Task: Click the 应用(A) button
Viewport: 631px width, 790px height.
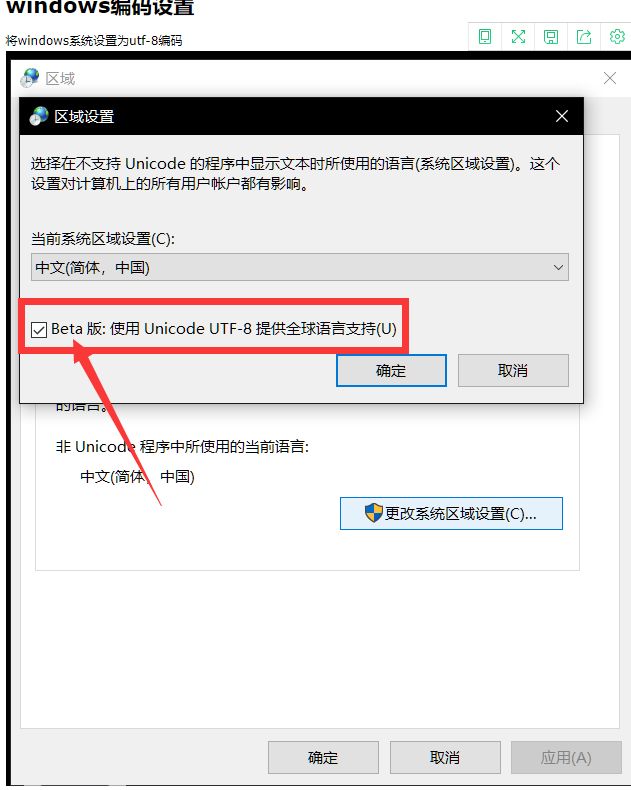Action: click(x=566, y=757)
